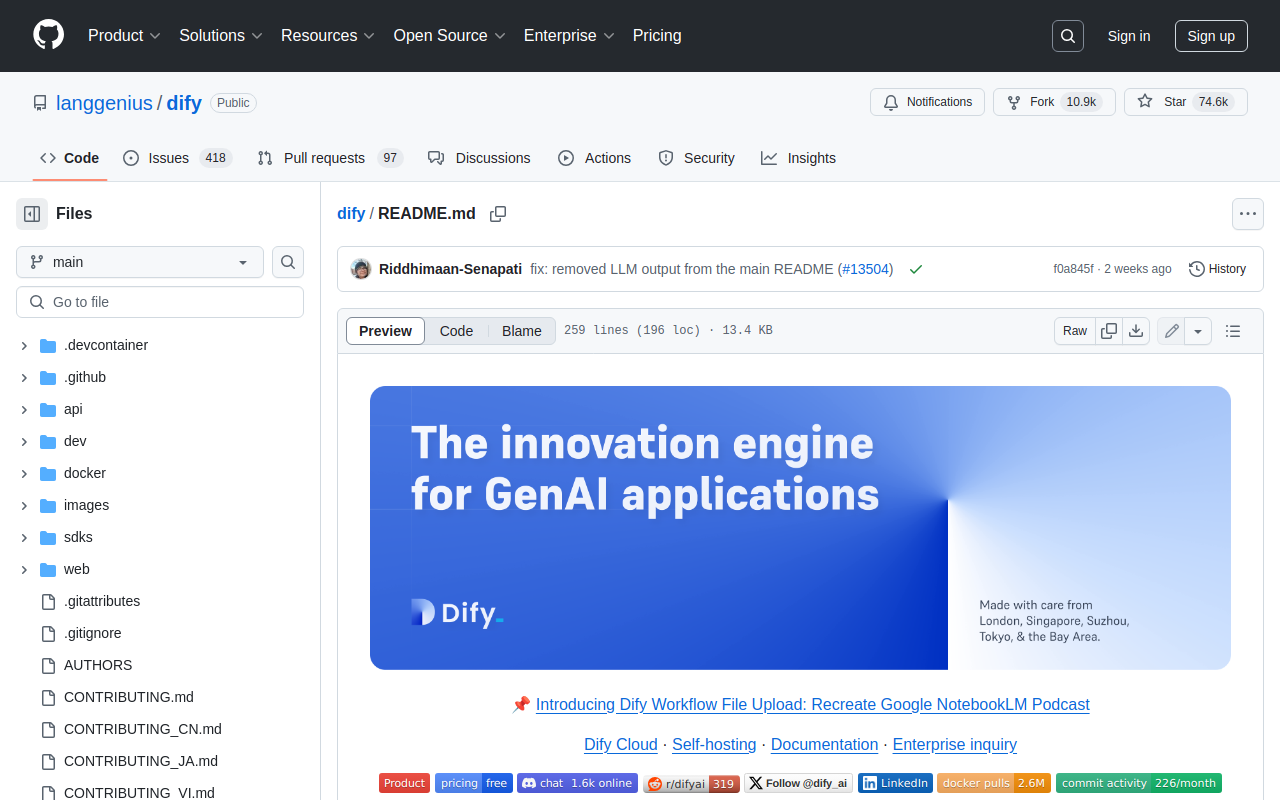The image size is (1280, 800).
Task: Expand the dev folder
Action: coord(24,441)
